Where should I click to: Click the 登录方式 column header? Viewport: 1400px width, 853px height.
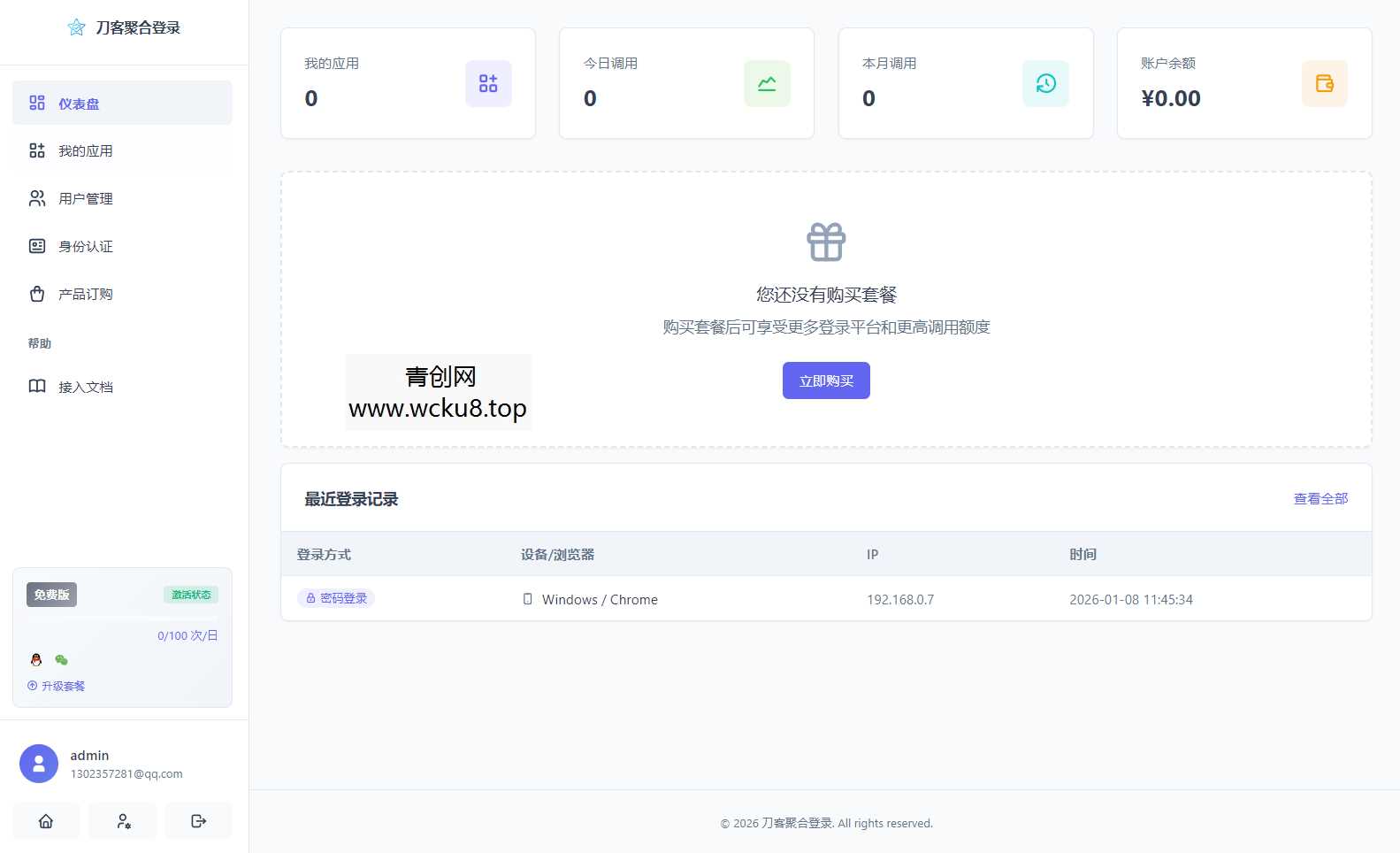324,554
